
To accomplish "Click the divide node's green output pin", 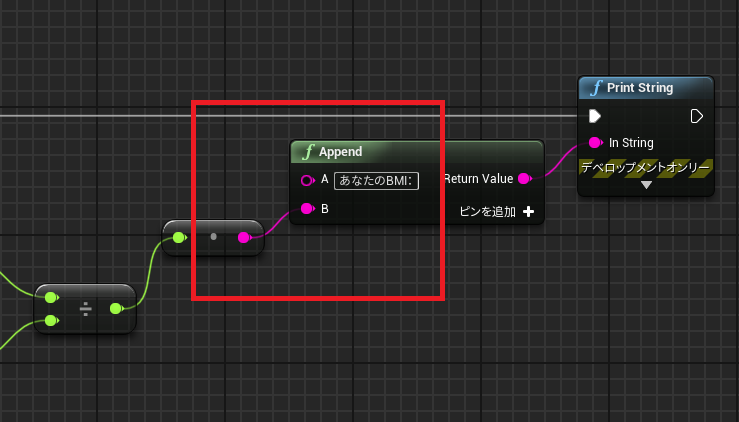I will pyautogui.click(x=116, y=308).
